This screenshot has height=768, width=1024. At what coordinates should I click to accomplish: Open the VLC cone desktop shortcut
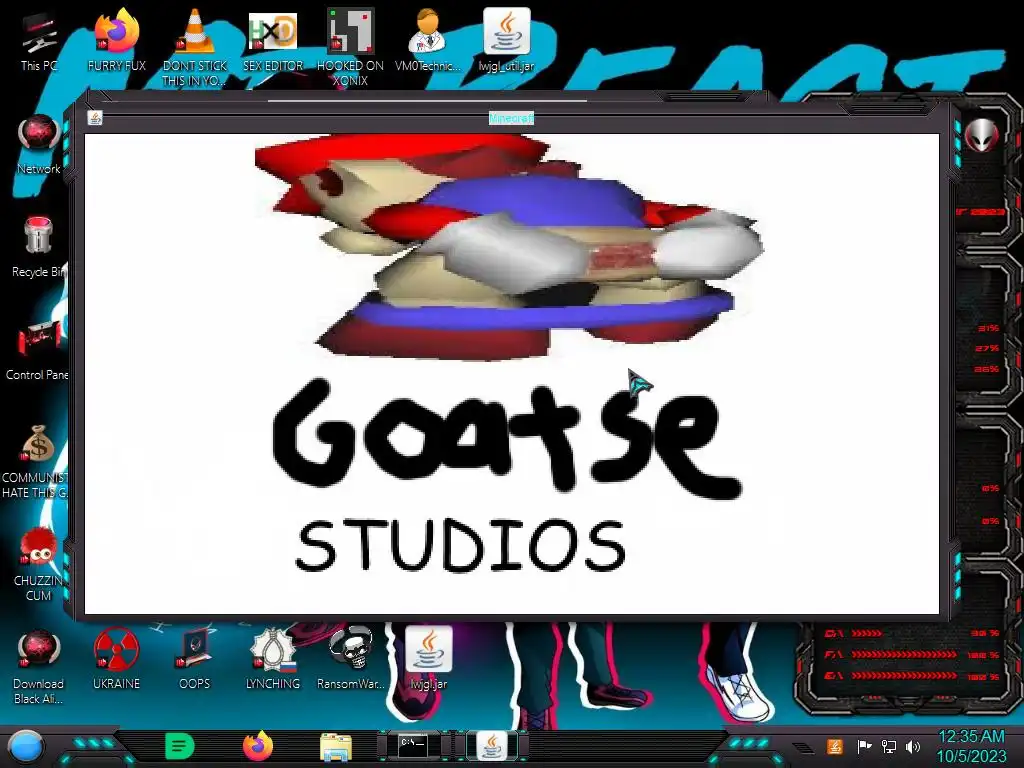click(195, 46)
